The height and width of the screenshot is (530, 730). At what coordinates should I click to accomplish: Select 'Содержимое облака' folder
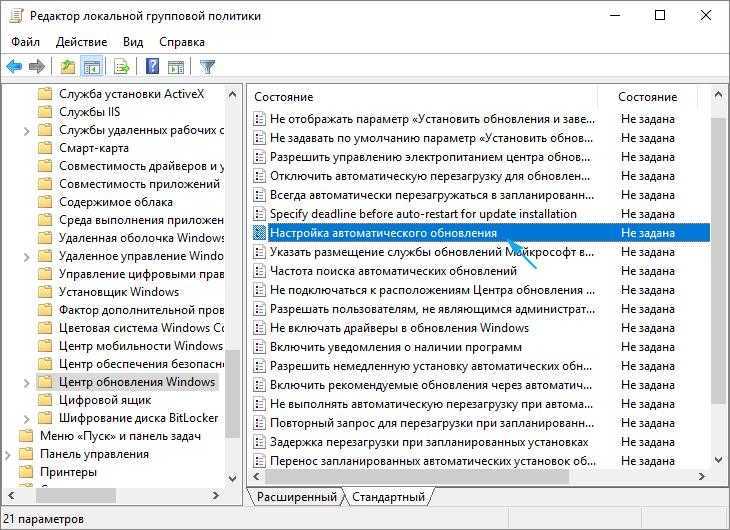(x=115, y=202)
